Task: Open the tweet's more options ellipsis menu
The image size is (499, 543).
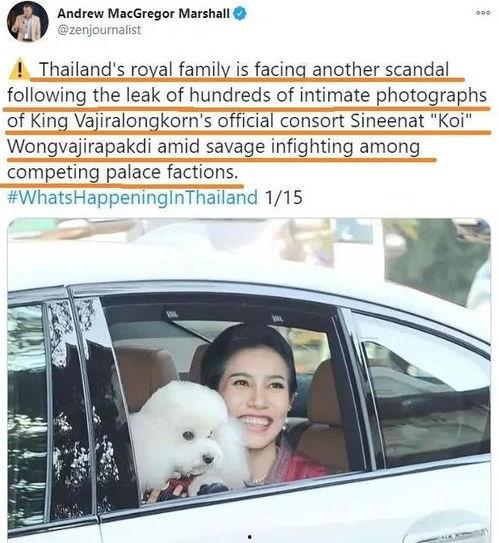Action: pos(483,13)
